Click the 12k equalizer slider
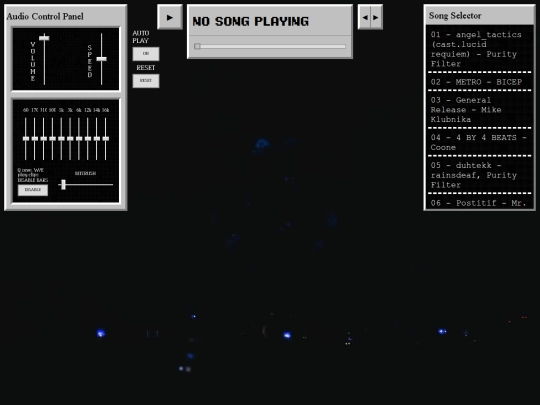The image size is (540, 405). pyautogui.click(x=88, y=139)
